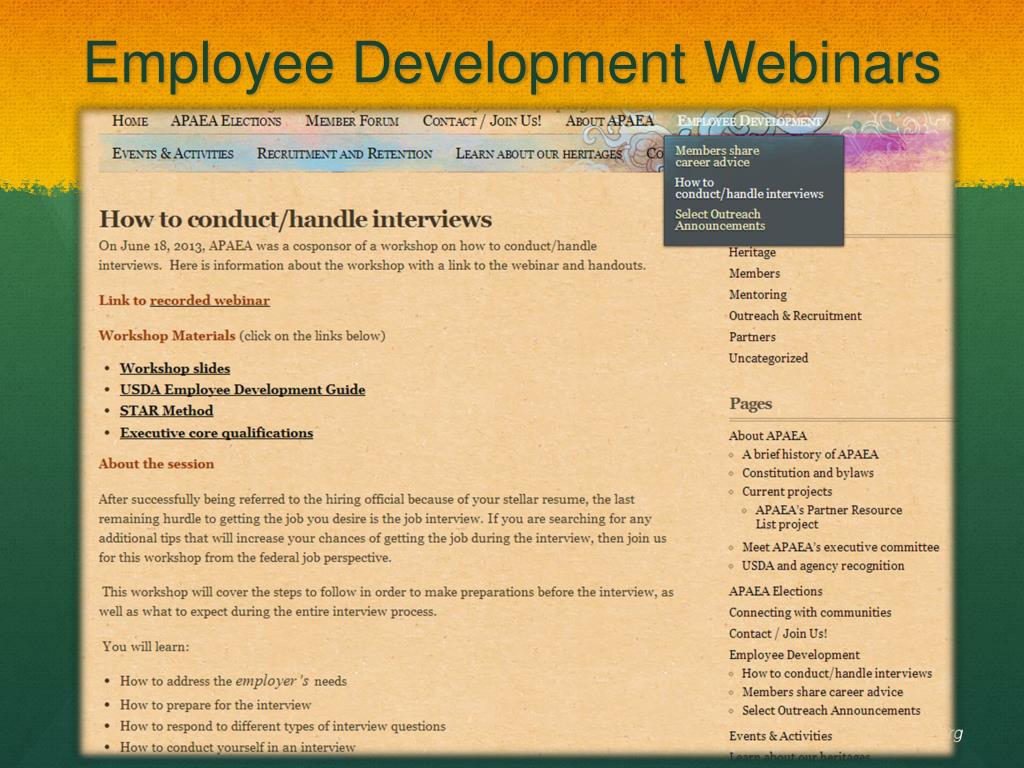Open Recruitment and Retention nav item
1024x768 pixels.
(x=344, y=153)
